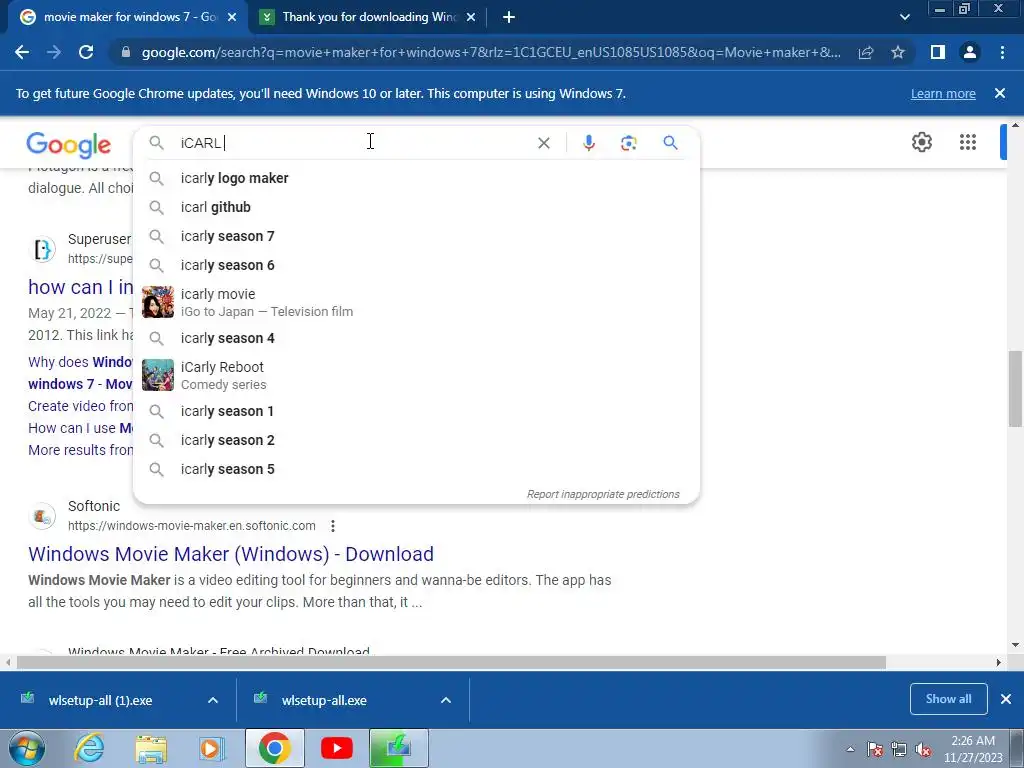Pick the 'icarly season 5' suggestion
1024x768 pixels.
pyautogui.click(x=416, y=469)
